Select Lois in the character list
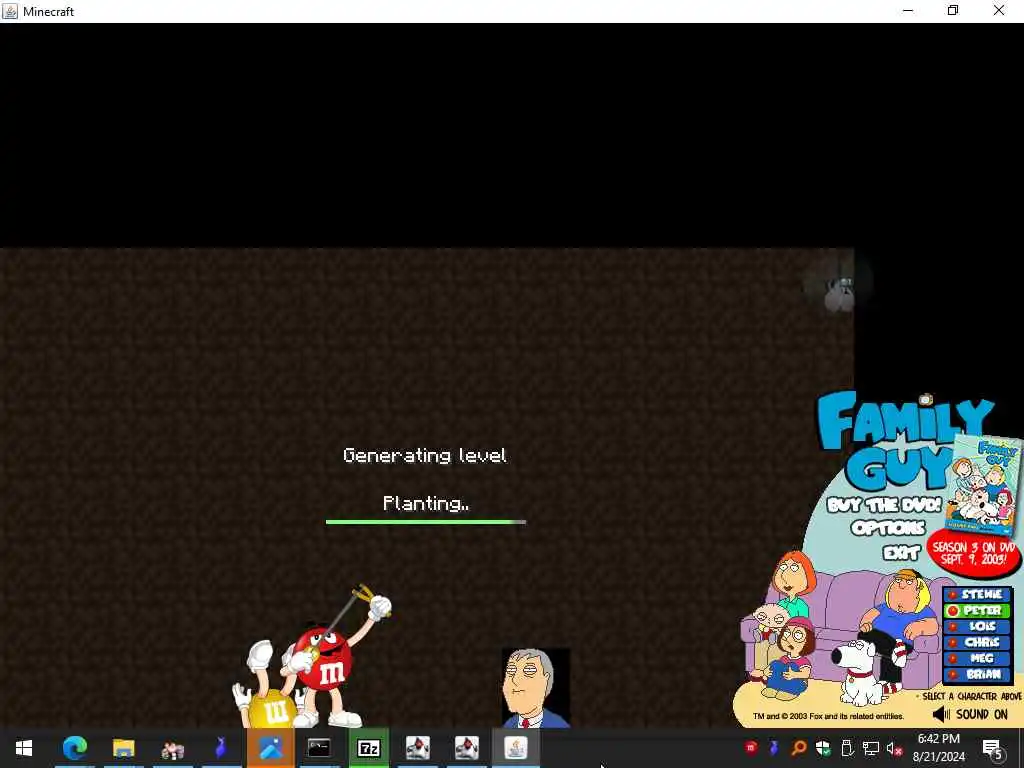1024x768 pixels. coord(977,626)
